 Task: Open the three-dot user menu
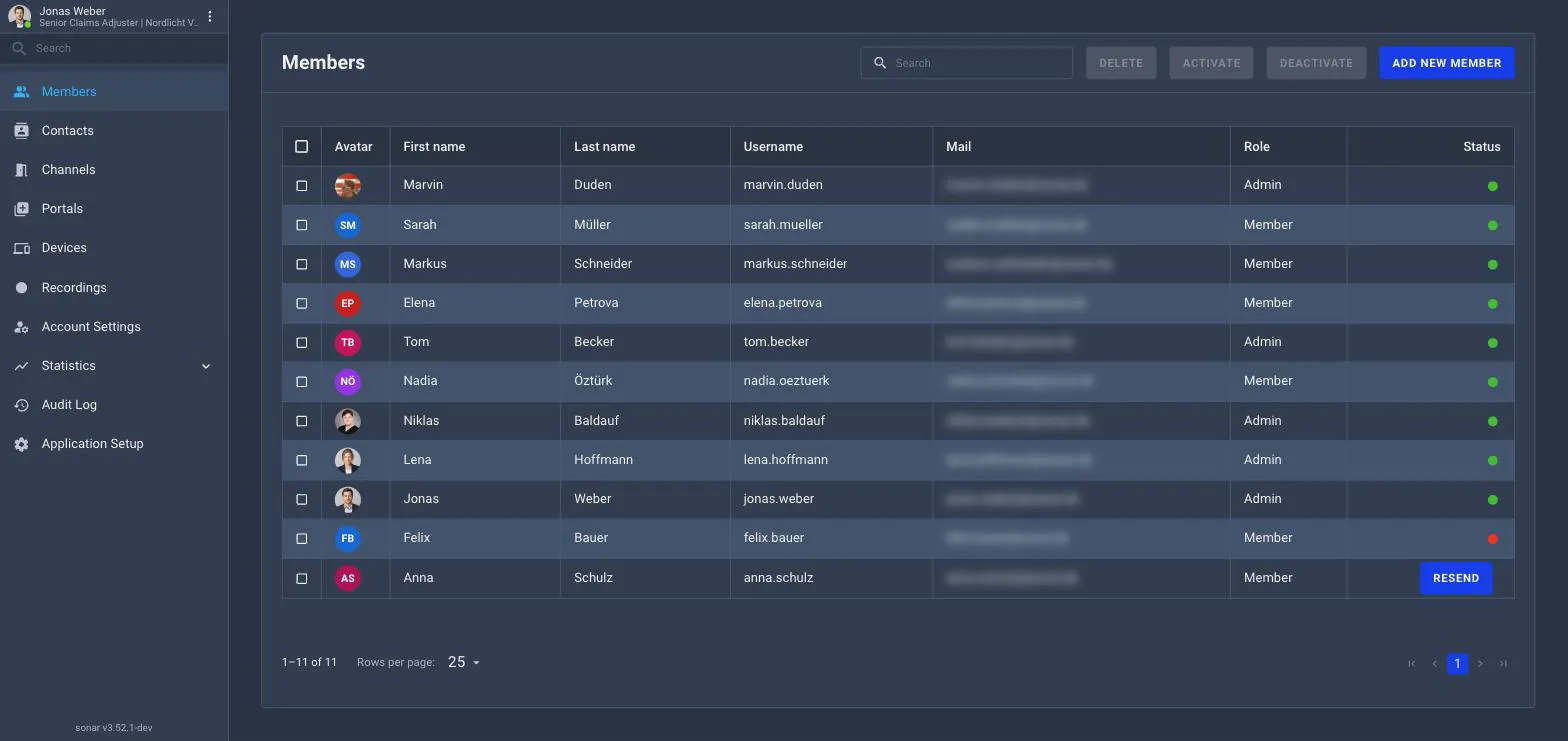210,16
